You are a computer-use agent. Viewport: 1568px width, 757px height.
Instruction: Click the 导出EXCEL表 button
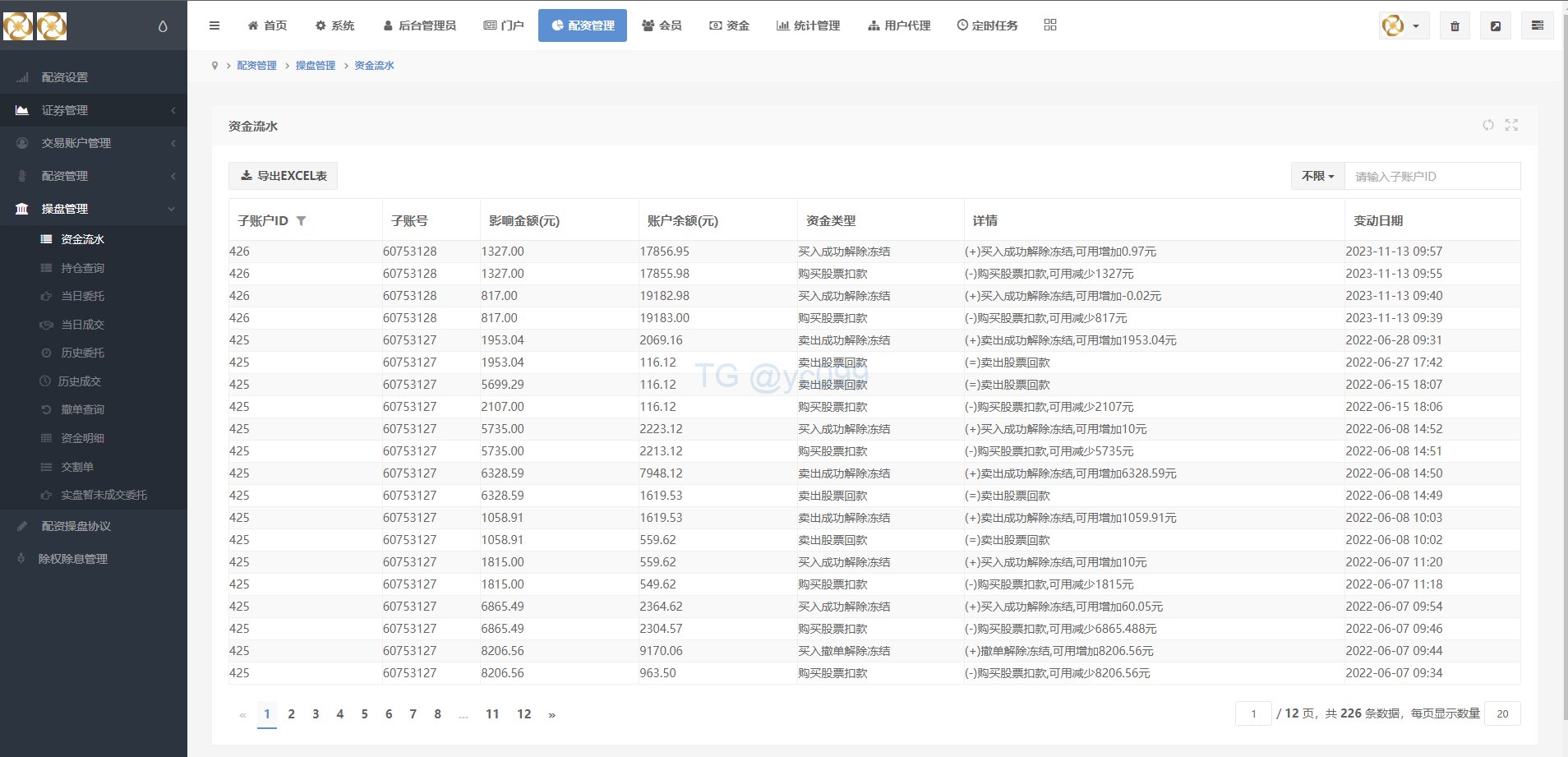(283, 176)
